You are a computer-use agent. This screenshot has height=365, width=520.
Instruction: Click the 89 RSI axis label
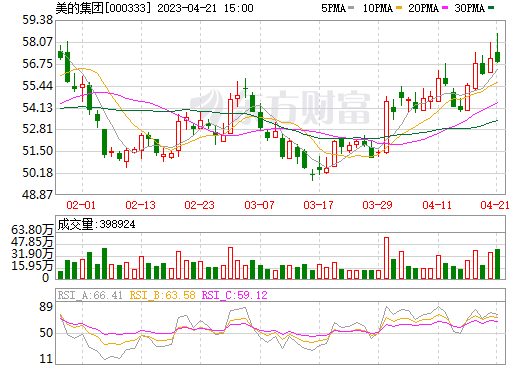[46, 307]
